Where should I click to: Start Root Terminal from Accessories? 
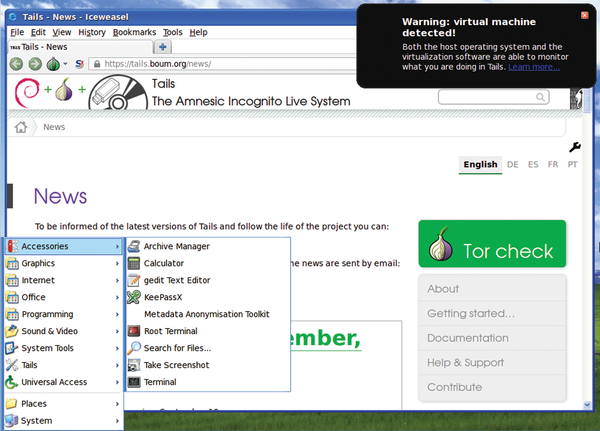tap(172, 331)
